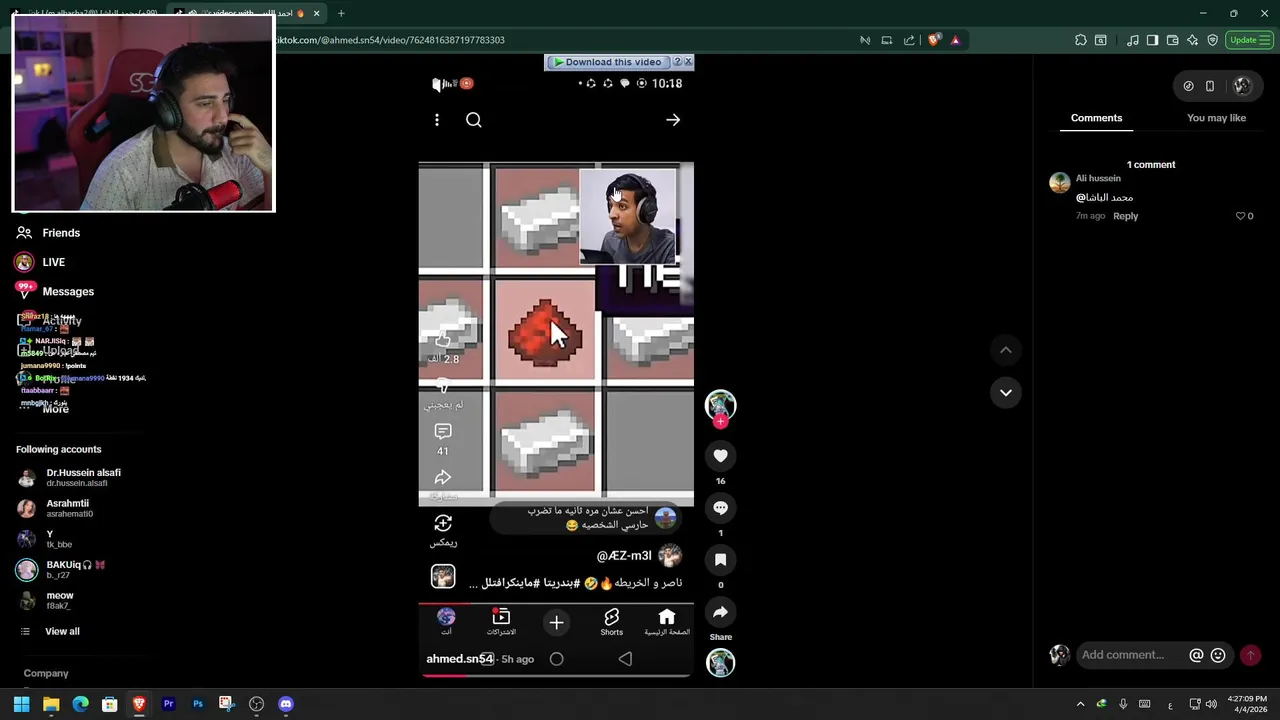Open Messages in the sidebar
The height and width of the screenshot is (720, 1280).
click(x=68, y=291)
